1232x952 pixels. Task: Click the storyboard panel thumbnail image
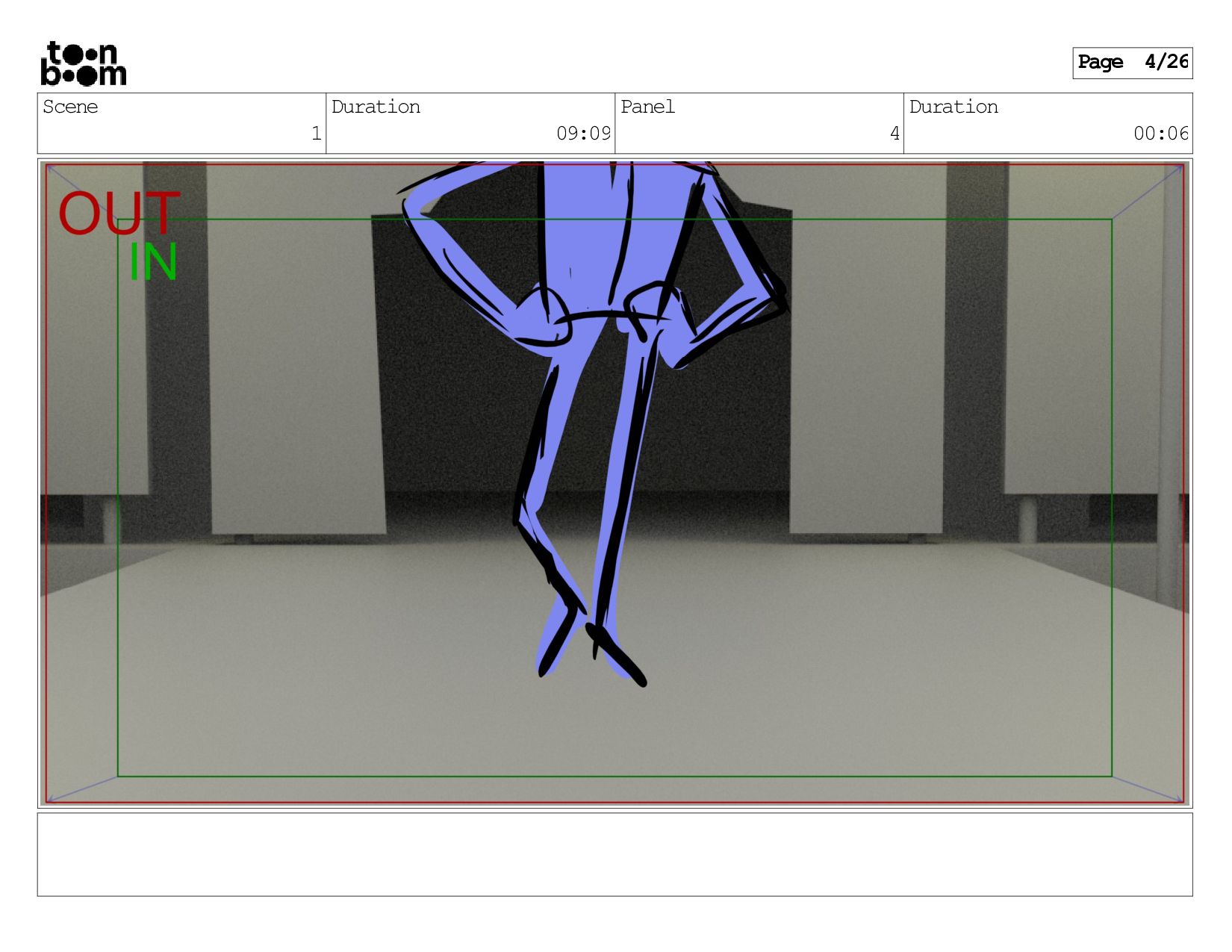point(615,483)
